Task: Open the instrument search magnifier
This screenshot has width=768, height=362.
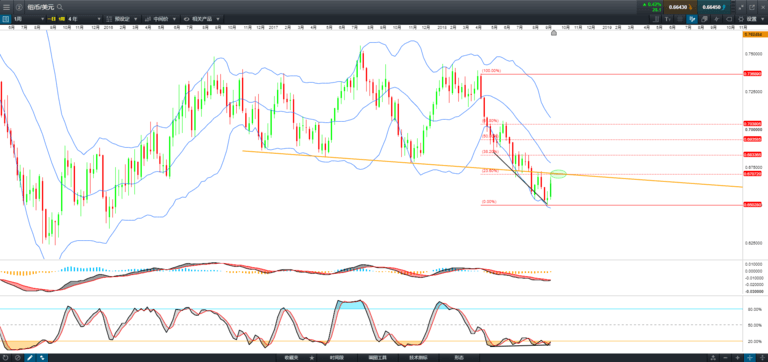Action: pos(60,7)
